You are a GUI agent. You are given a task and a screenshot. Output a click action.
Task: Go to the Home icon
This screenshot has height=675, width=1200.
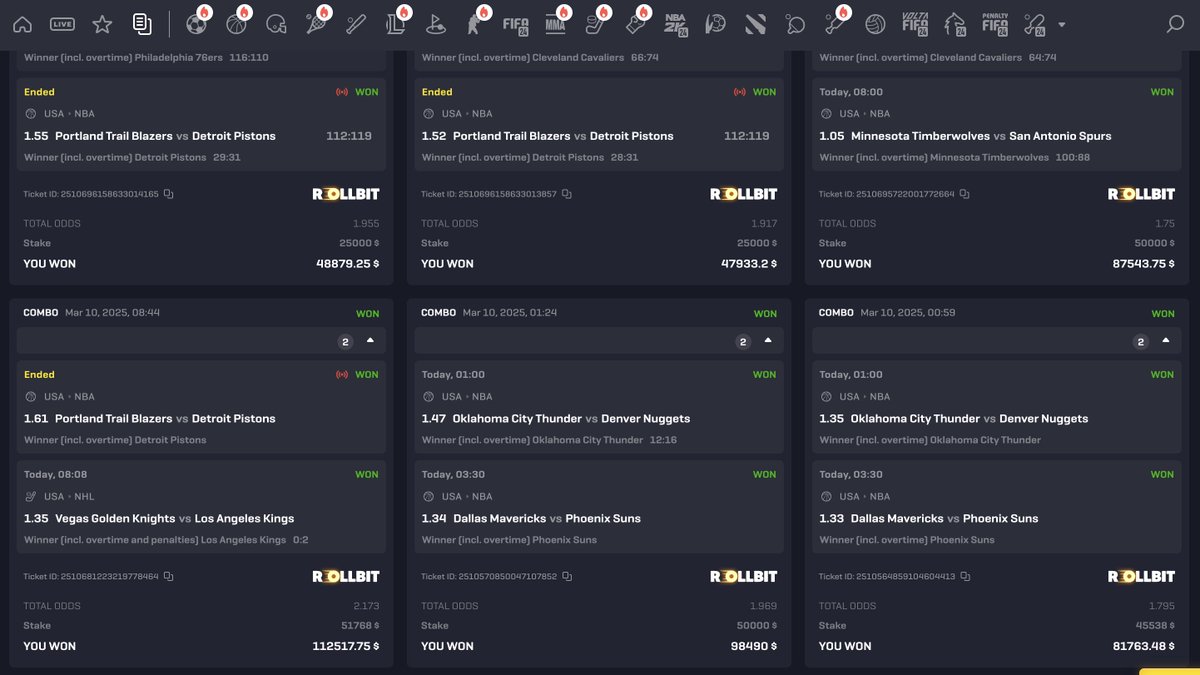[x=22, y=24]
